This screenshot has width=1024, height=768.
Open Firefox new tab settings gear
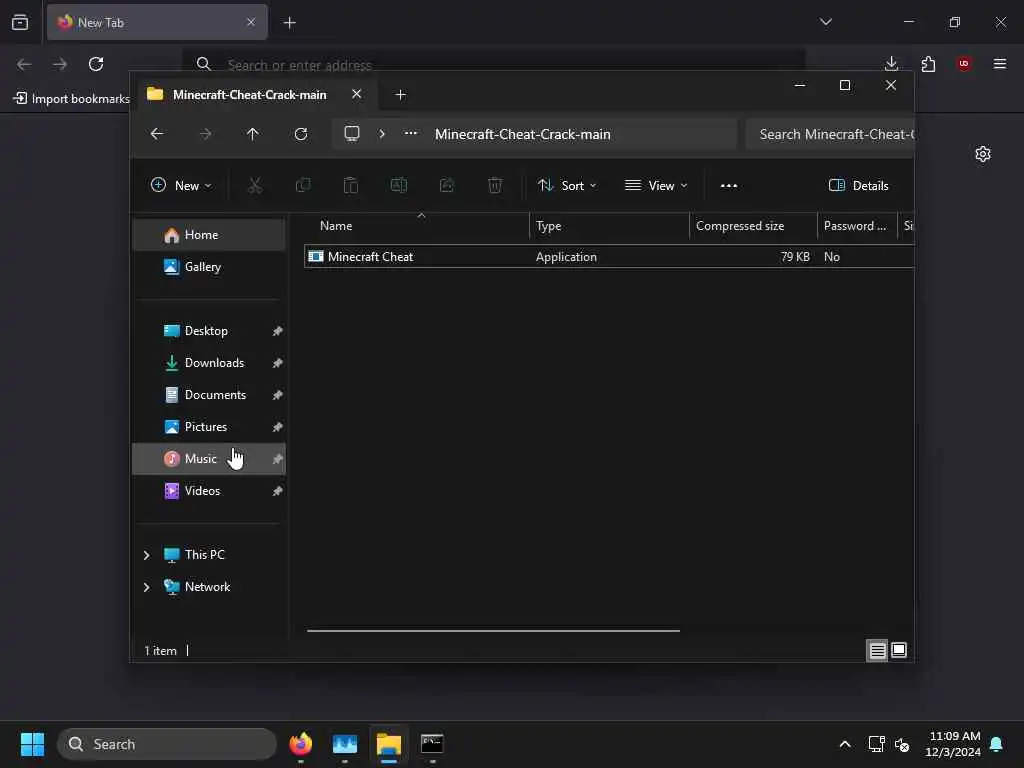point(983,154)
